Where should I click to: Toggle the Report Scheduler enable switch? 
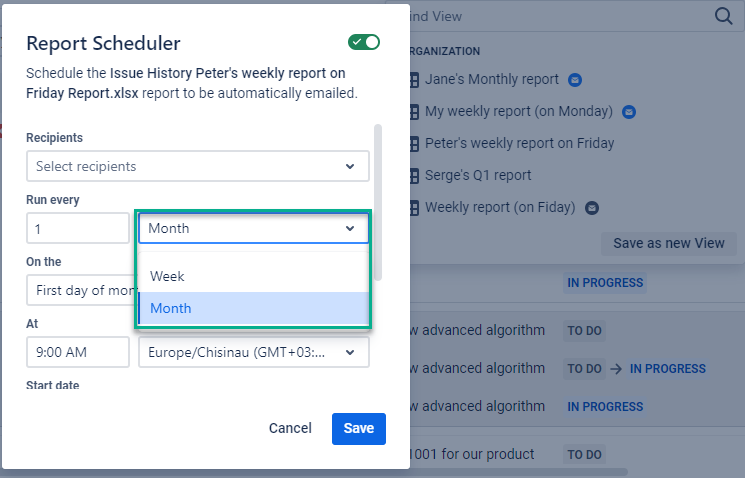tap(364, 42)
